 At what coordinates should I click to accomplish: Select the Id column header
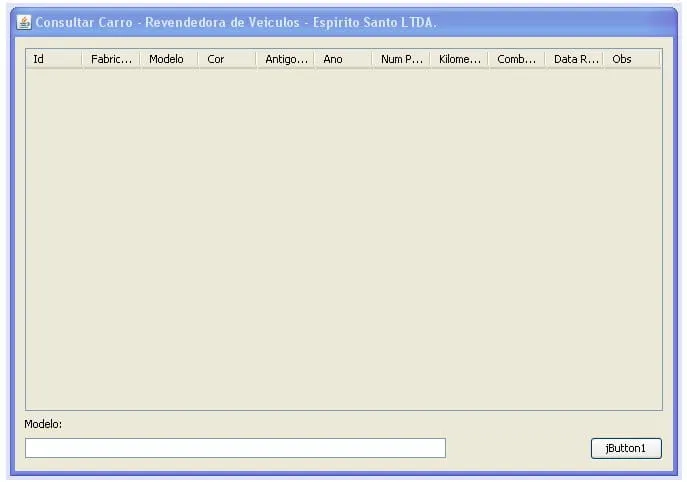click(54, 59)
